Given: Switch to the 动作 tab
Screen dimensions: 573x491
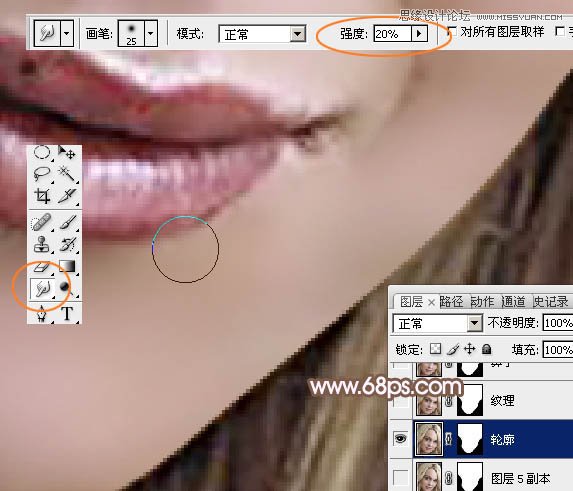Looking at the screenshot, I should (482, 301).
